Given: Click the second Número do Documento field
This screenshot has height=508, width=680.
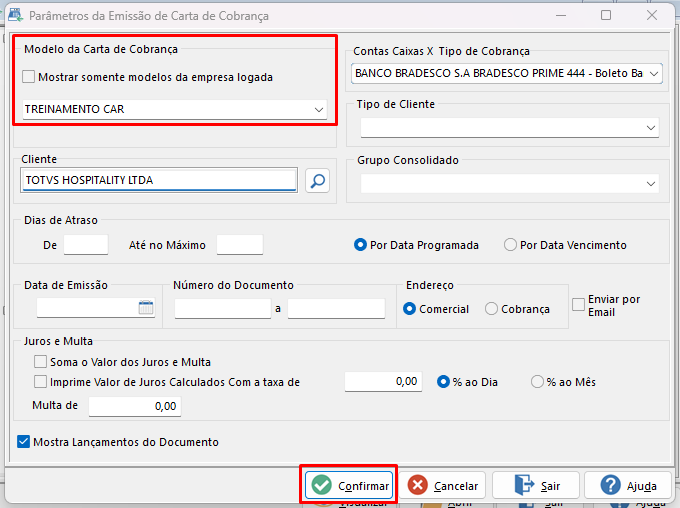Looking at the screenshot, I should click(337, 308).
